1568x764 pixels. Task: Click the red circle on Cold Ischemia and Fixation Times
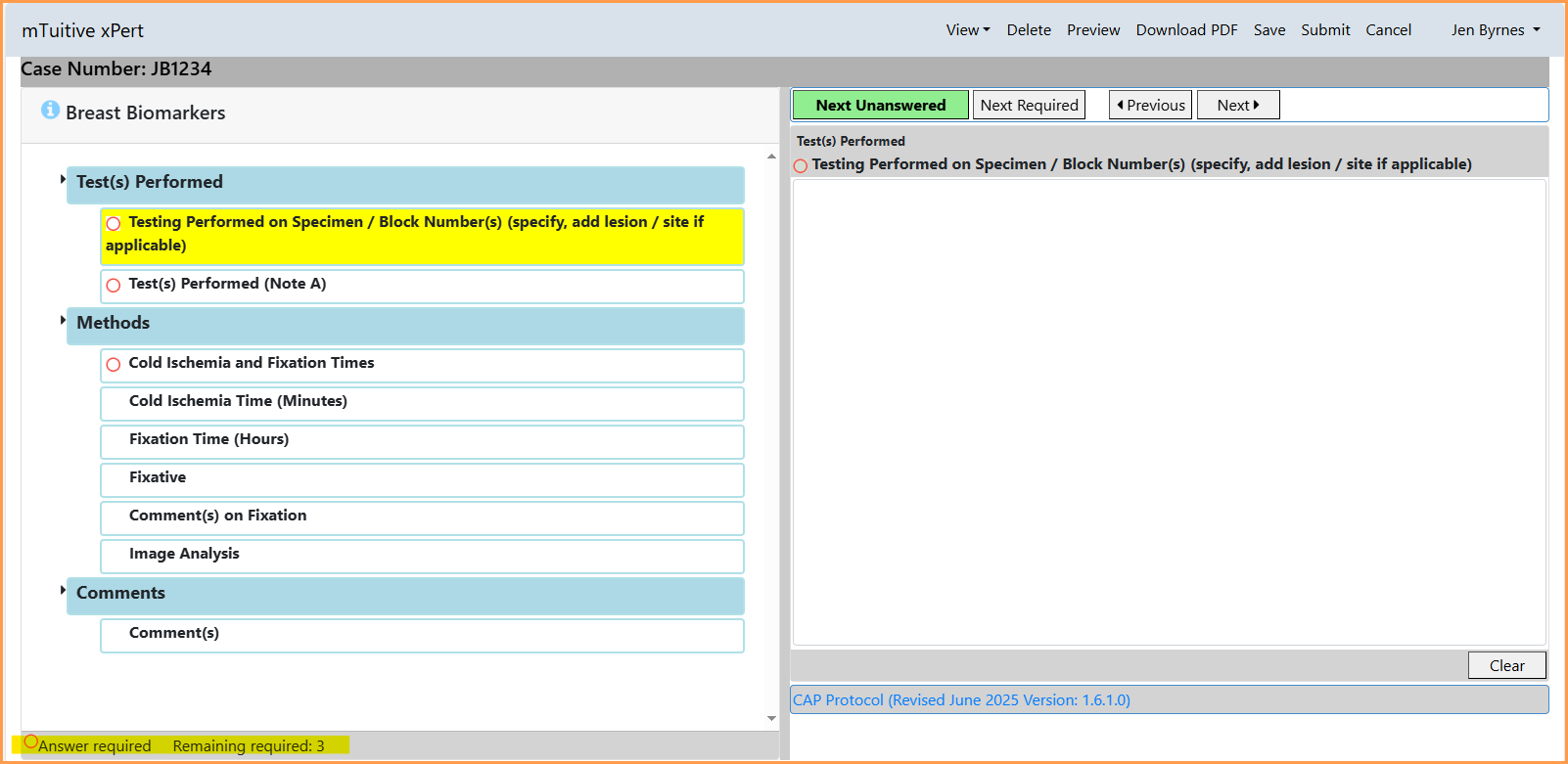coord(114,365)
